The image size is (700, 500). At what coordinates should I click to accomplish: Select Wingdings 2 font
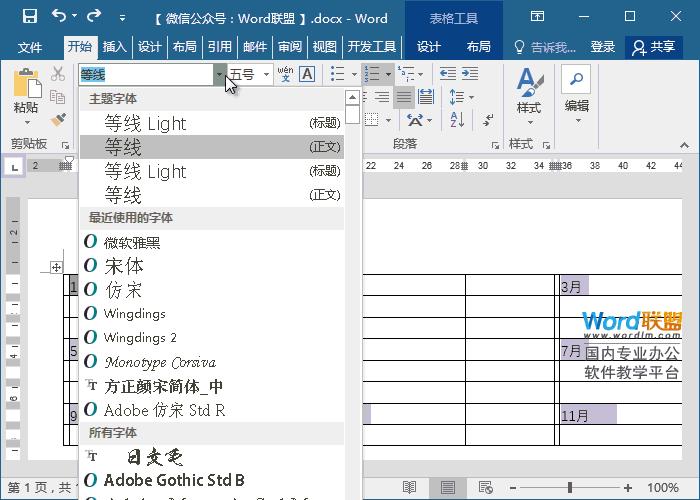coord(212,338)
